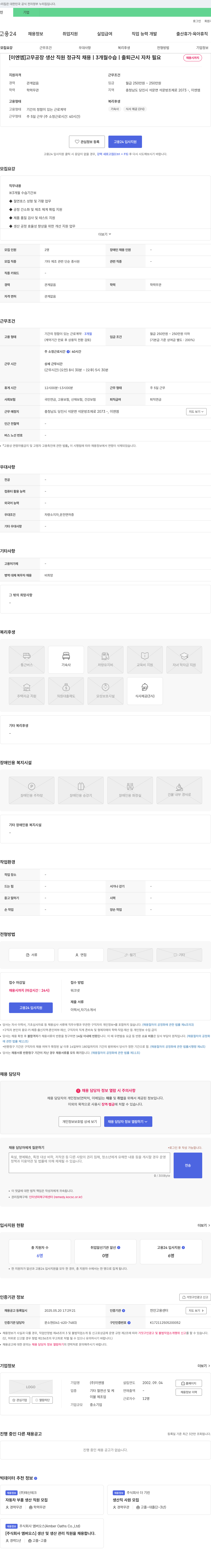Click the 장애인용 화장실 facility icon
This screenshot has height=1568, width=211.
(x=130, y=790)
